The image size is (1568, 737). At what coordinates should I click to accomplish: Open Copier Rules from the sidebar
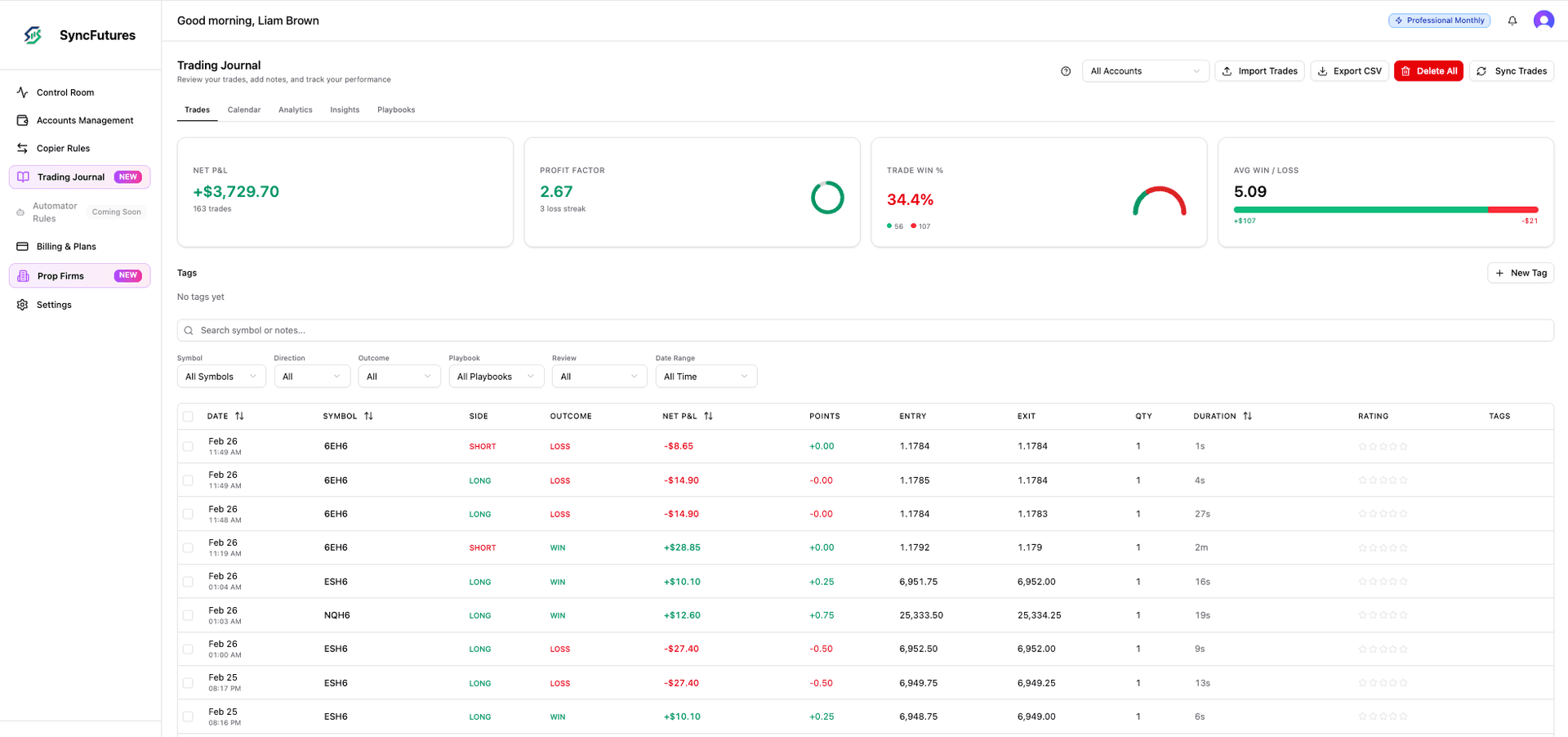pos(63,148)
